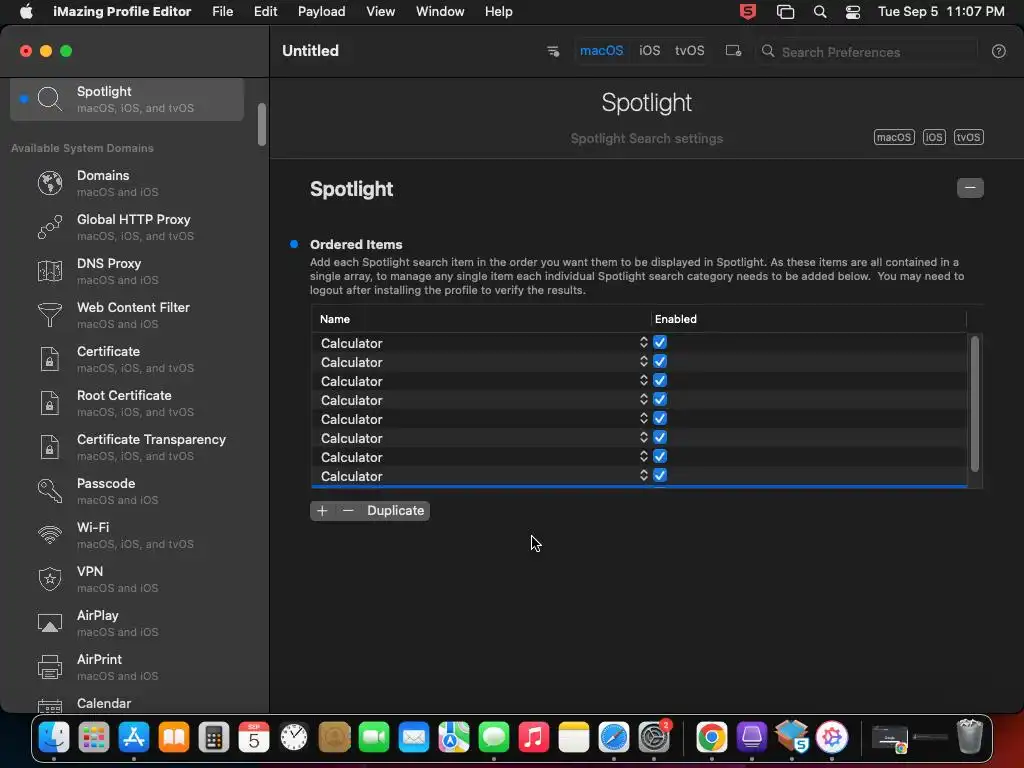
Task: Select the AirPlay payload
Action: coord(127,623)
